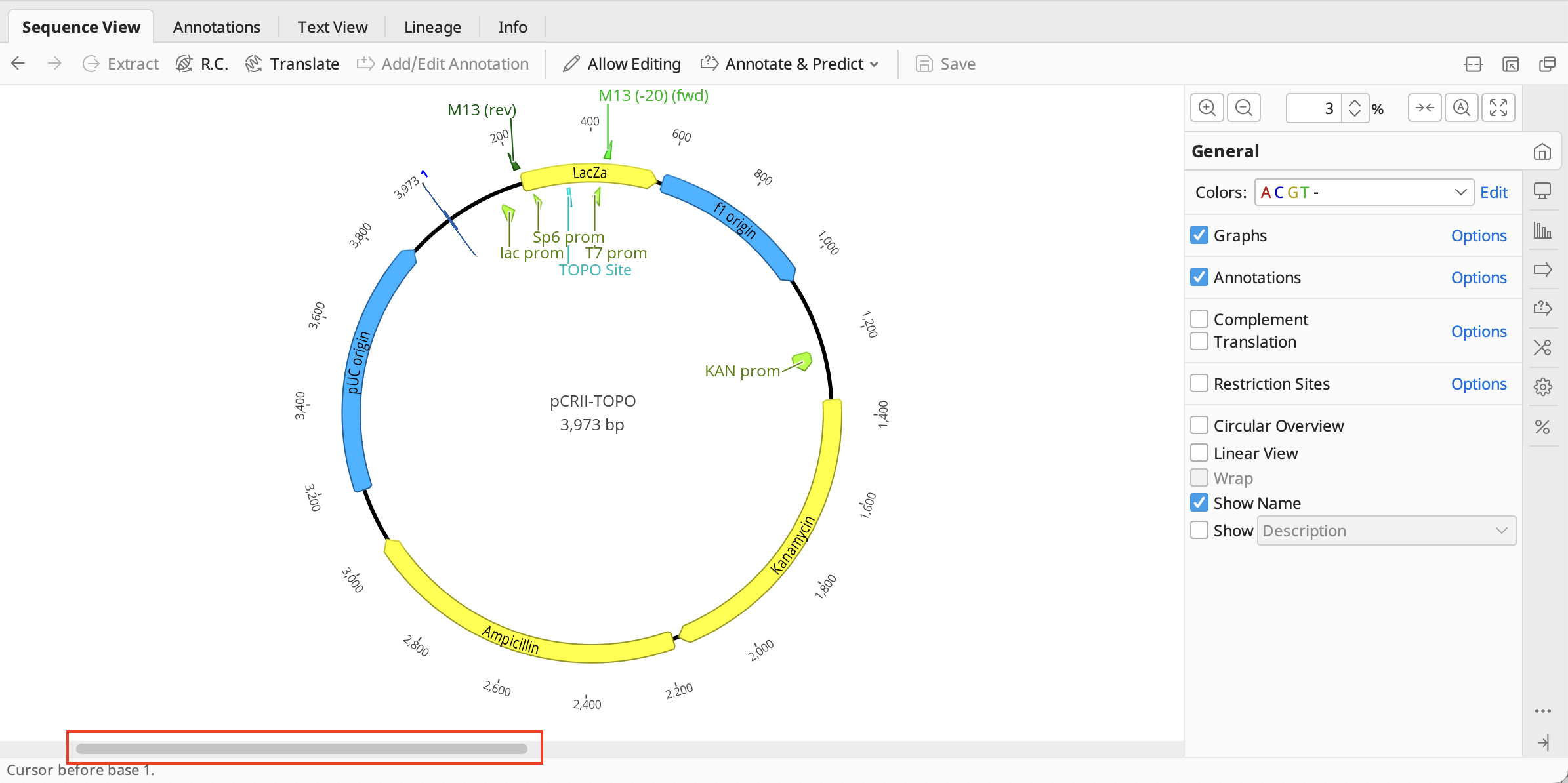Click the R.C. reverse complement icon
The height and width of the screenshot is (783, 1568).
click(184, 64)
